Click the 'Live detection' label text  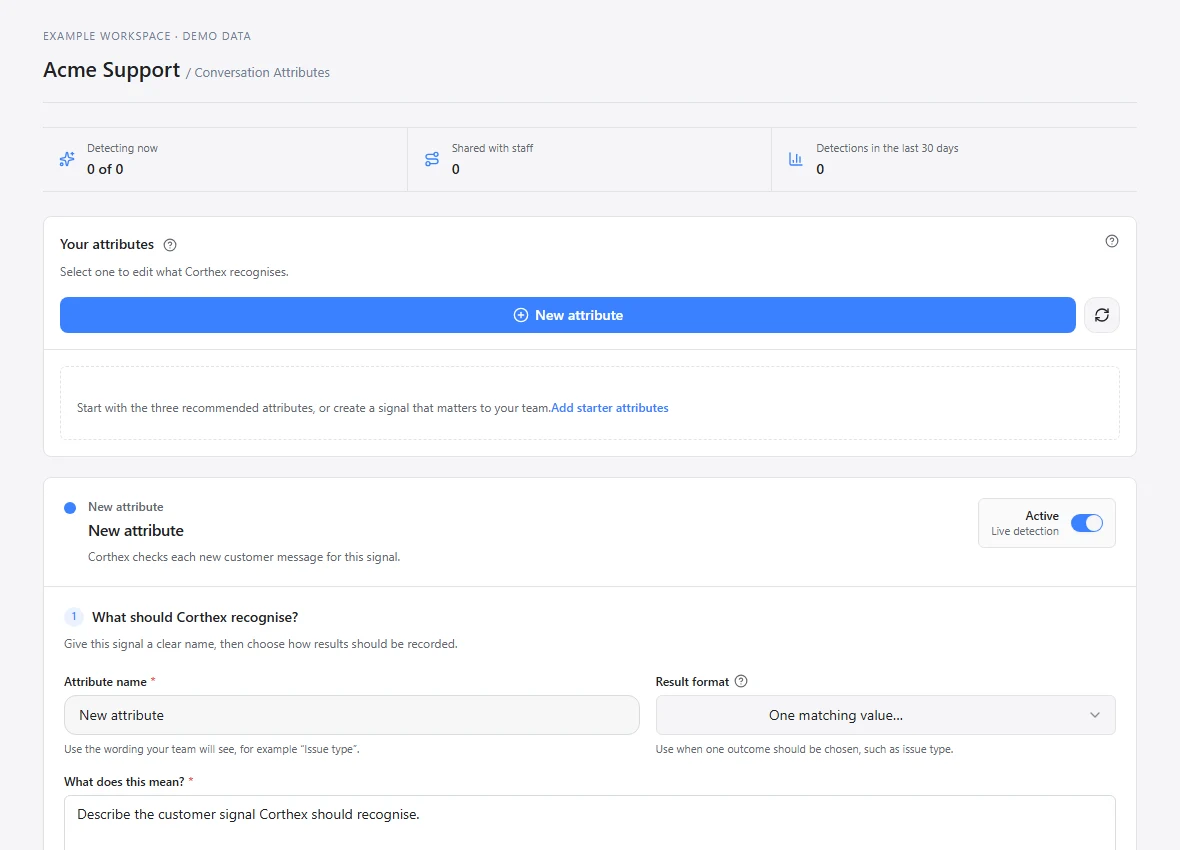pos(1024,532)
